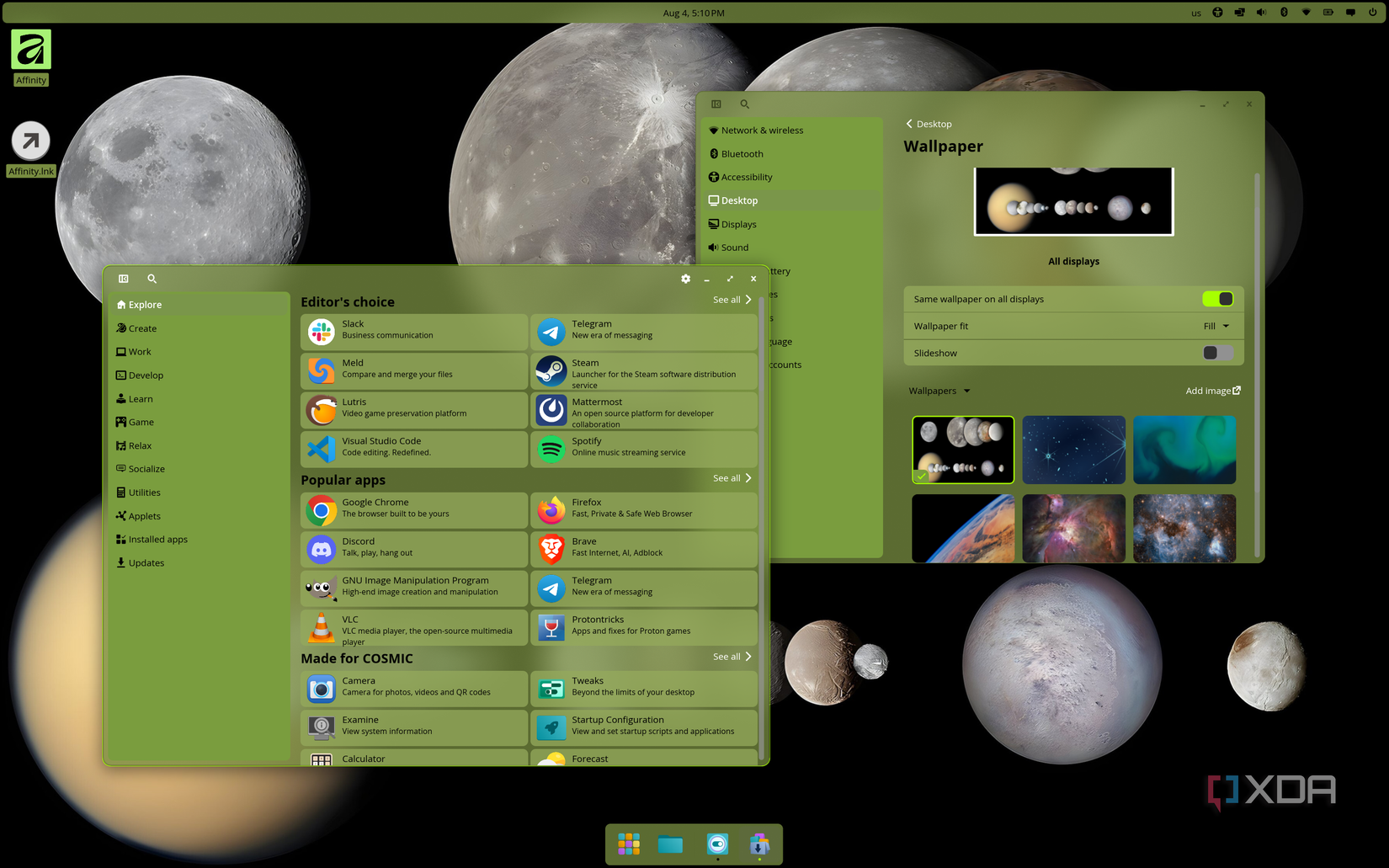This screenshot has height=868, width=1389.
Task: Select the moons wallpaper thumbnail
Action: click(963, 450)
